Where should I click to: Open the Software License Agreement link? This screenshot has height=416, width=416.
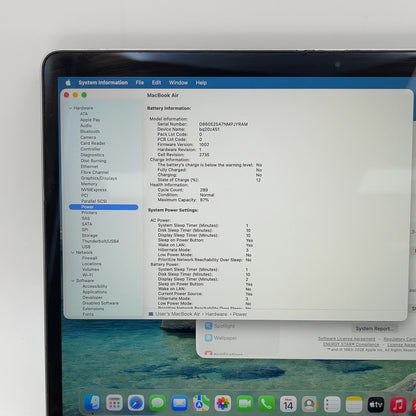tap(346, 339)
